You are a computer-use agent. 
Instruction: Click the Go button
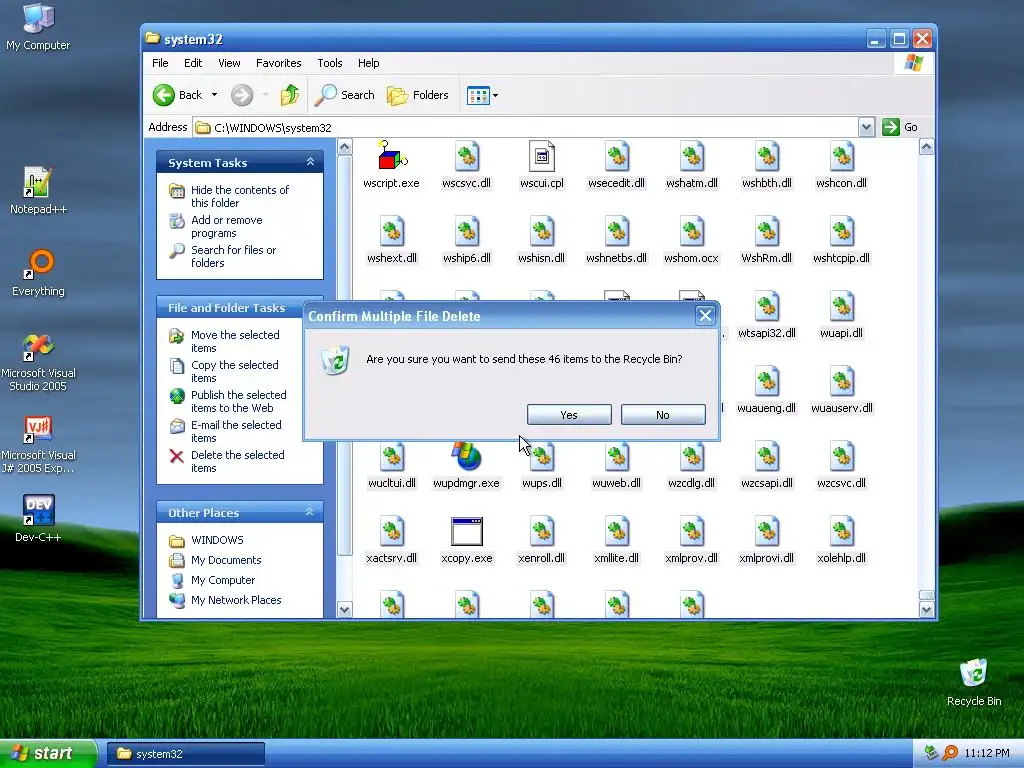900,127
